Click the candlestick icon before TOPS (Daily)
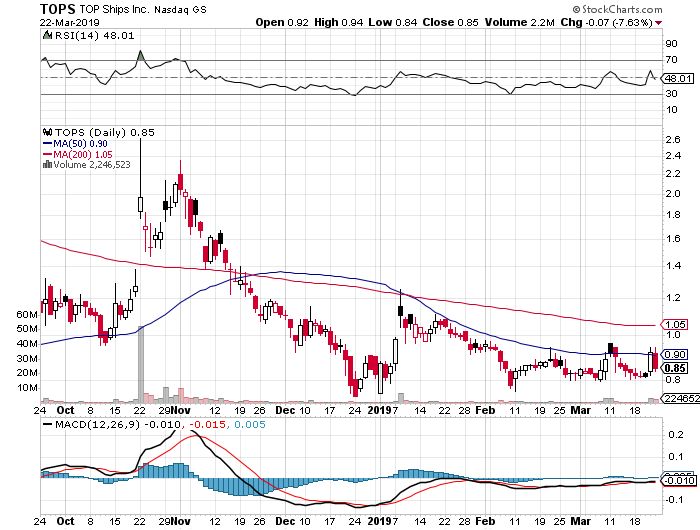This screenshot has height=530, width=700. point(48,132)
